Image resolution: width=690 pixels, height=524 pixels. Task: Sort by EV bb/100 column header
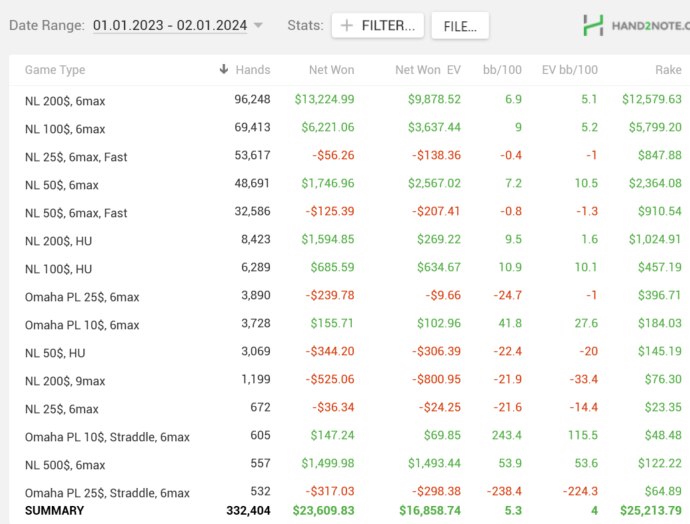coord(569,70)
